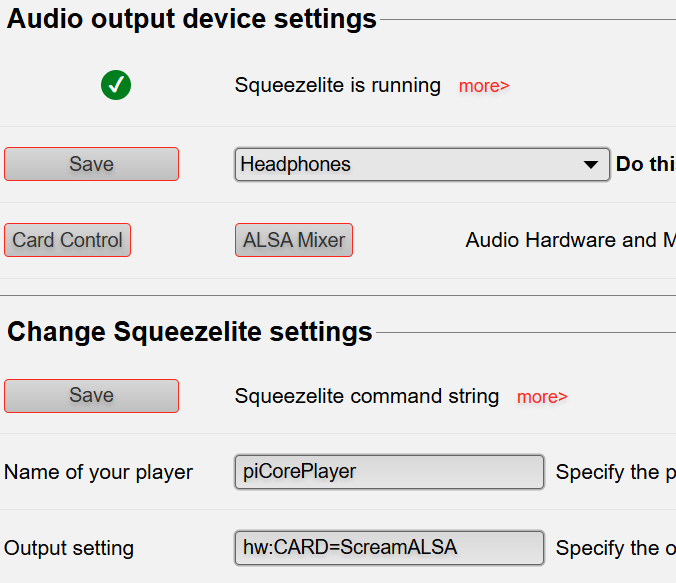
Task: Launch the ALSA Mixer
Action: [294, 240]
